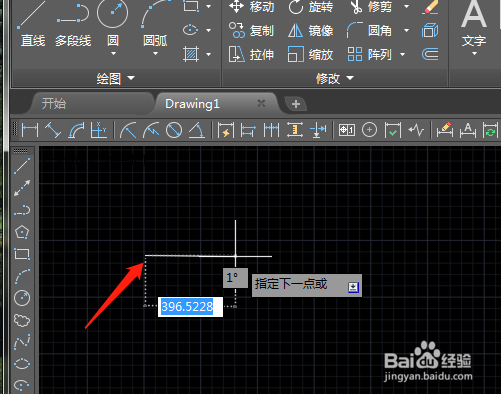This screenshot has height=394, width=501.
Task: Select Revision Cloud tool in left toolbar
Action: point(22,320)
